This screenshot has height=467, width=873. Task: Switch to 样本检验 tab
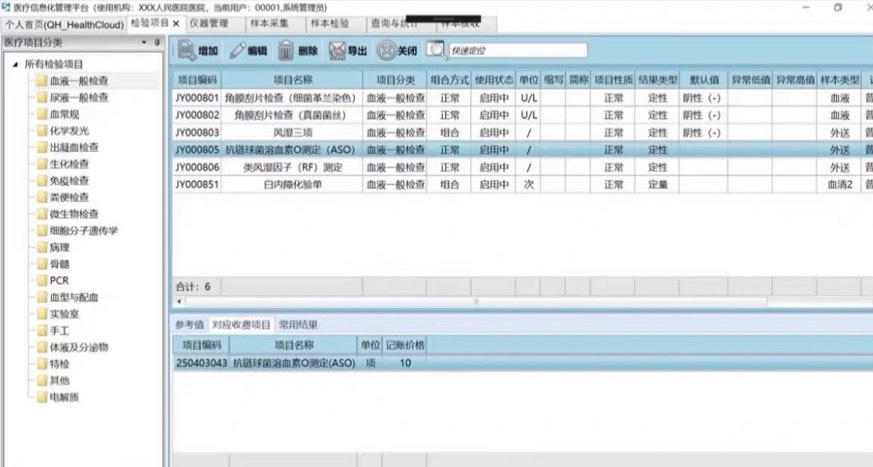(x=330, y=23)
